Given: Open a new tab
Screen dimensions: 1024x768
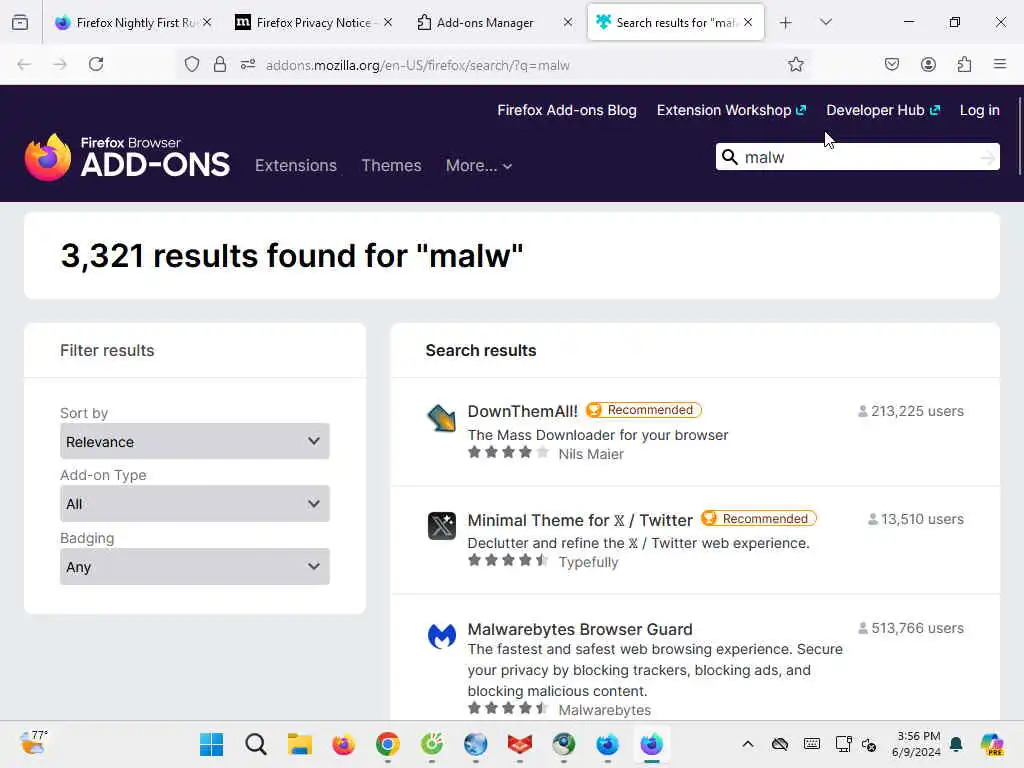Looking at the screenshot, I should click(x=786, y=23).
